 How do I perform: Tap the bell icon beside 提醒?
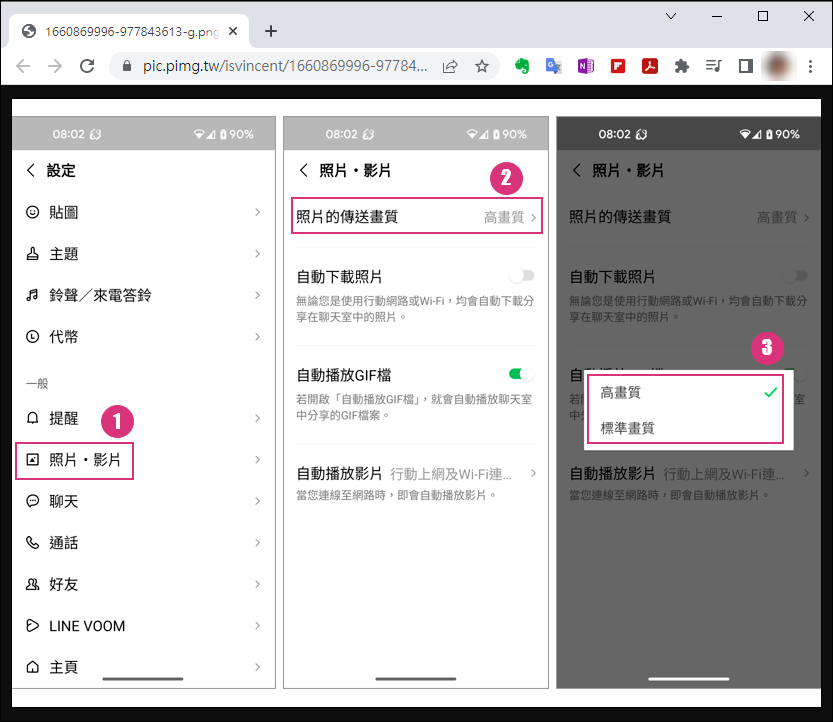32,418
